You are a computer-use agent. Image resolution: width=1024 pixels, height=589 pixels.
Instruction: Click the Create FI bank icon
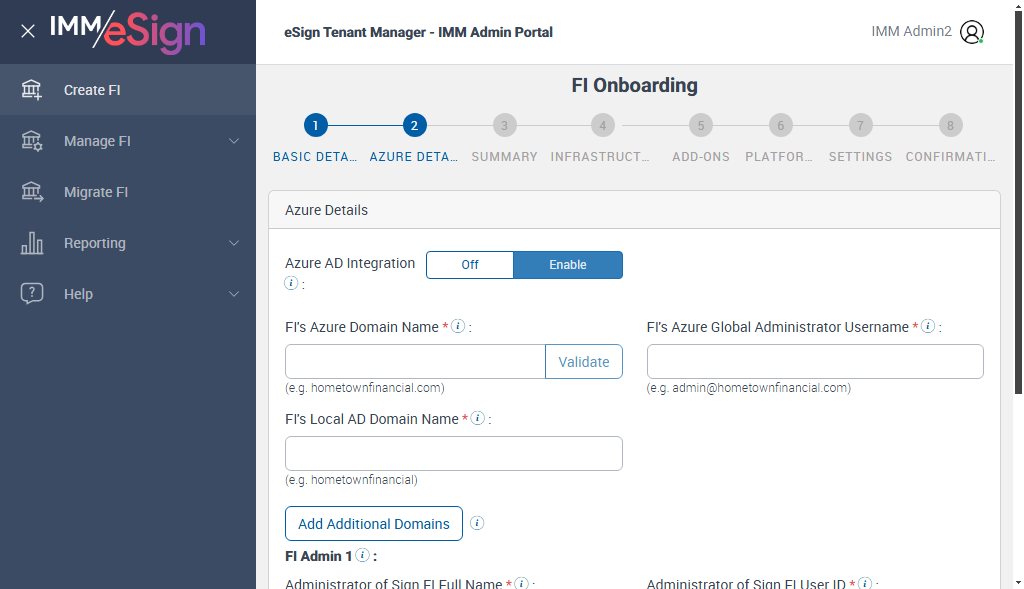coord(31,89)
